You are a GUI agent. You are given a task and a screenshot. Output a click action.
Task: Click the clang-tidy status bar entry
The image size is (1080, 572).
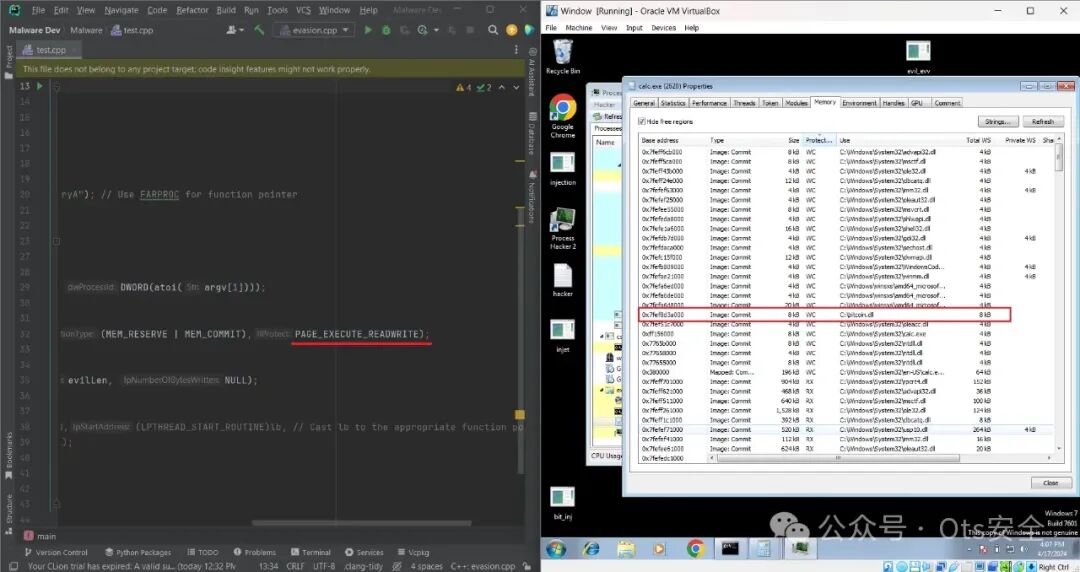point(364,566)
